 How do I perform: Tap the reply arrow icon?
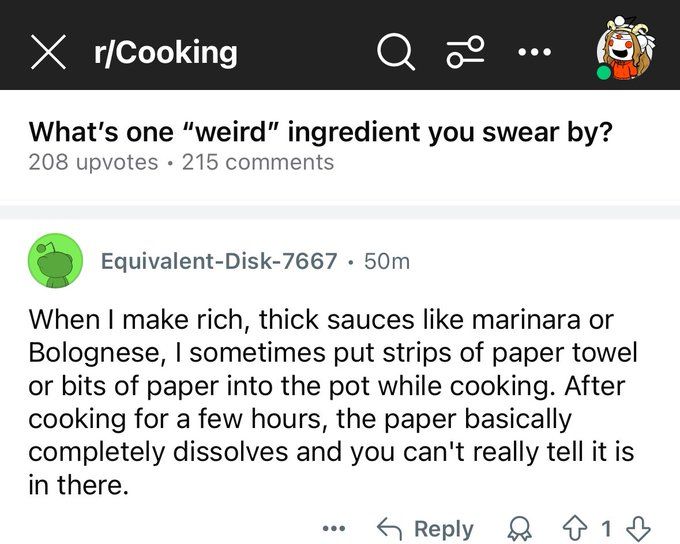pos(391,528)
